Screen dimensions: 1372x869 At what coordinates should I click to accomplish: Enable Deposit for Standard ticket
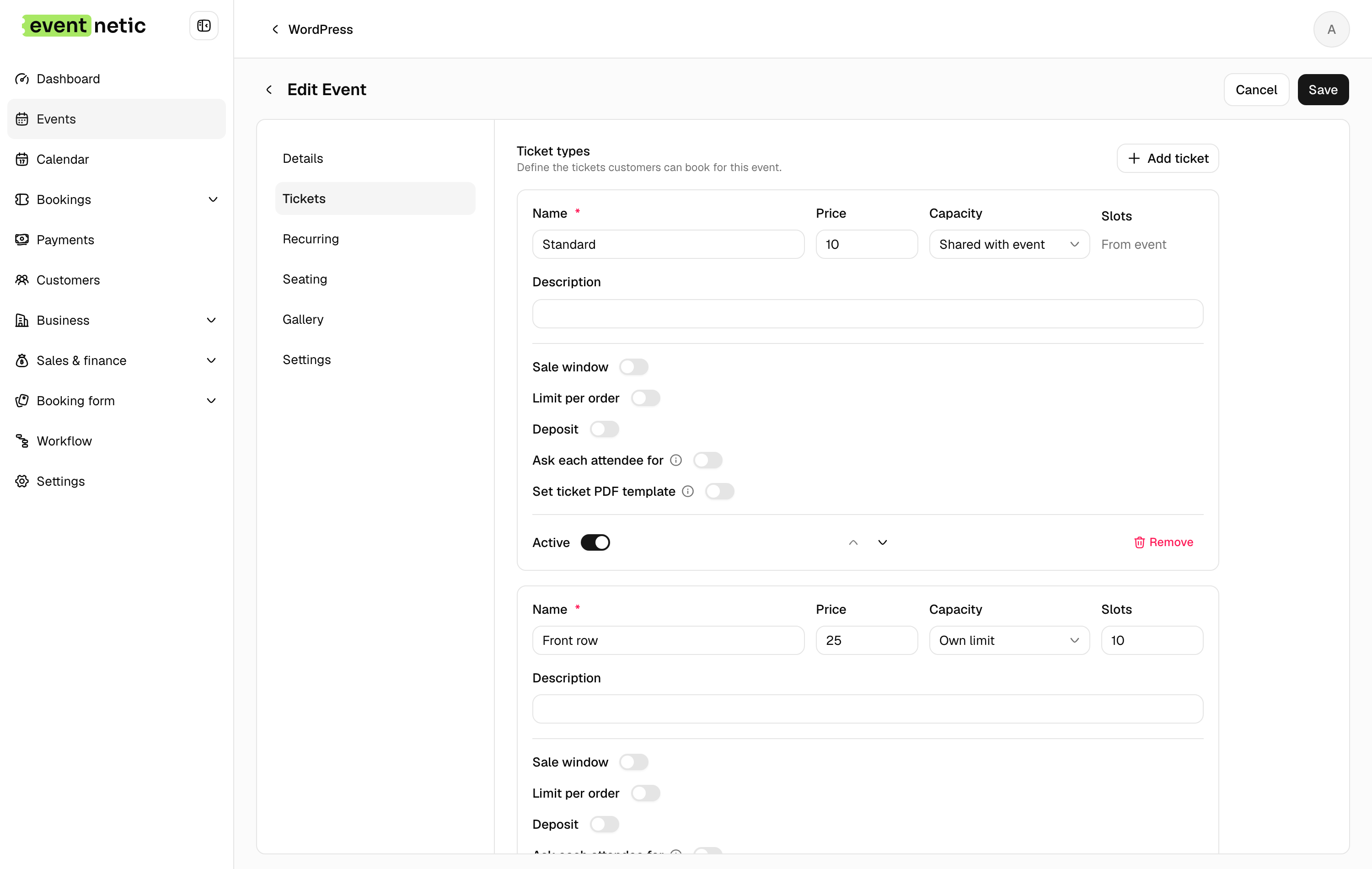pyautogui.click(x=605, y=429)
